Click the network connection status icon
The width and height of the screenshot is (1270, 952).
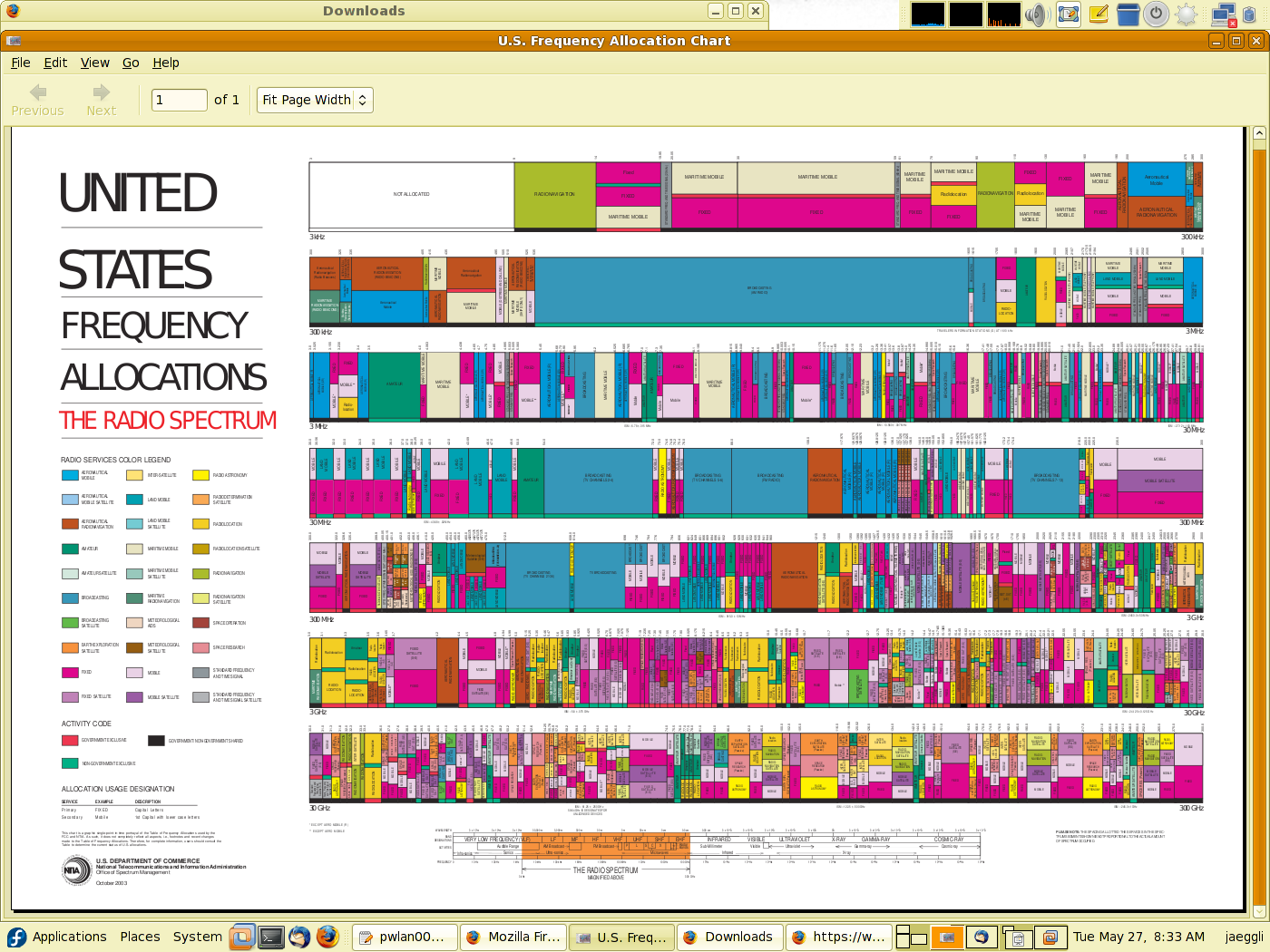point(1224,15)
